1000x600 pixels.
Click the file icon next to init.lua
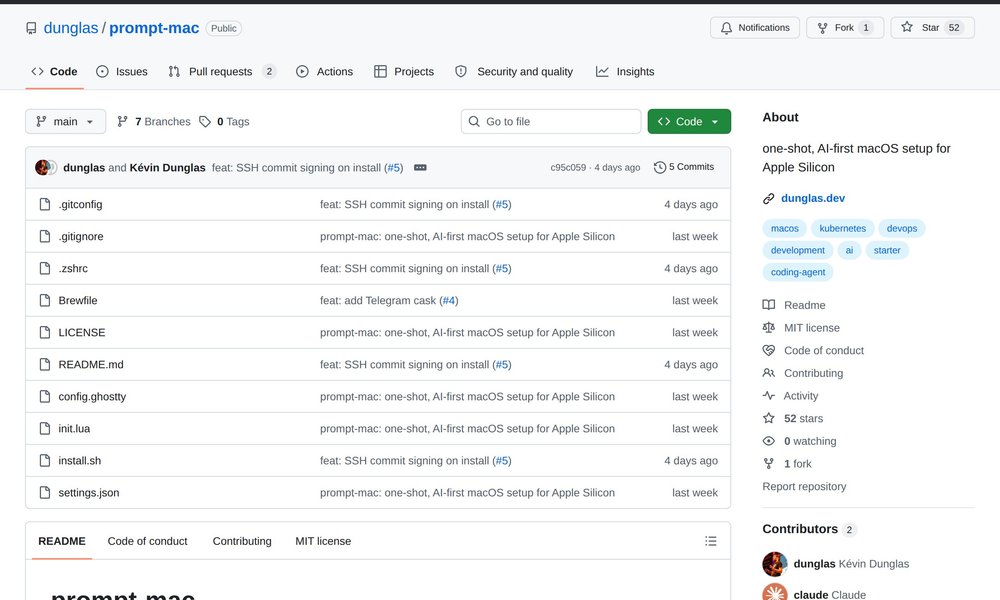(x=45, y=428)
